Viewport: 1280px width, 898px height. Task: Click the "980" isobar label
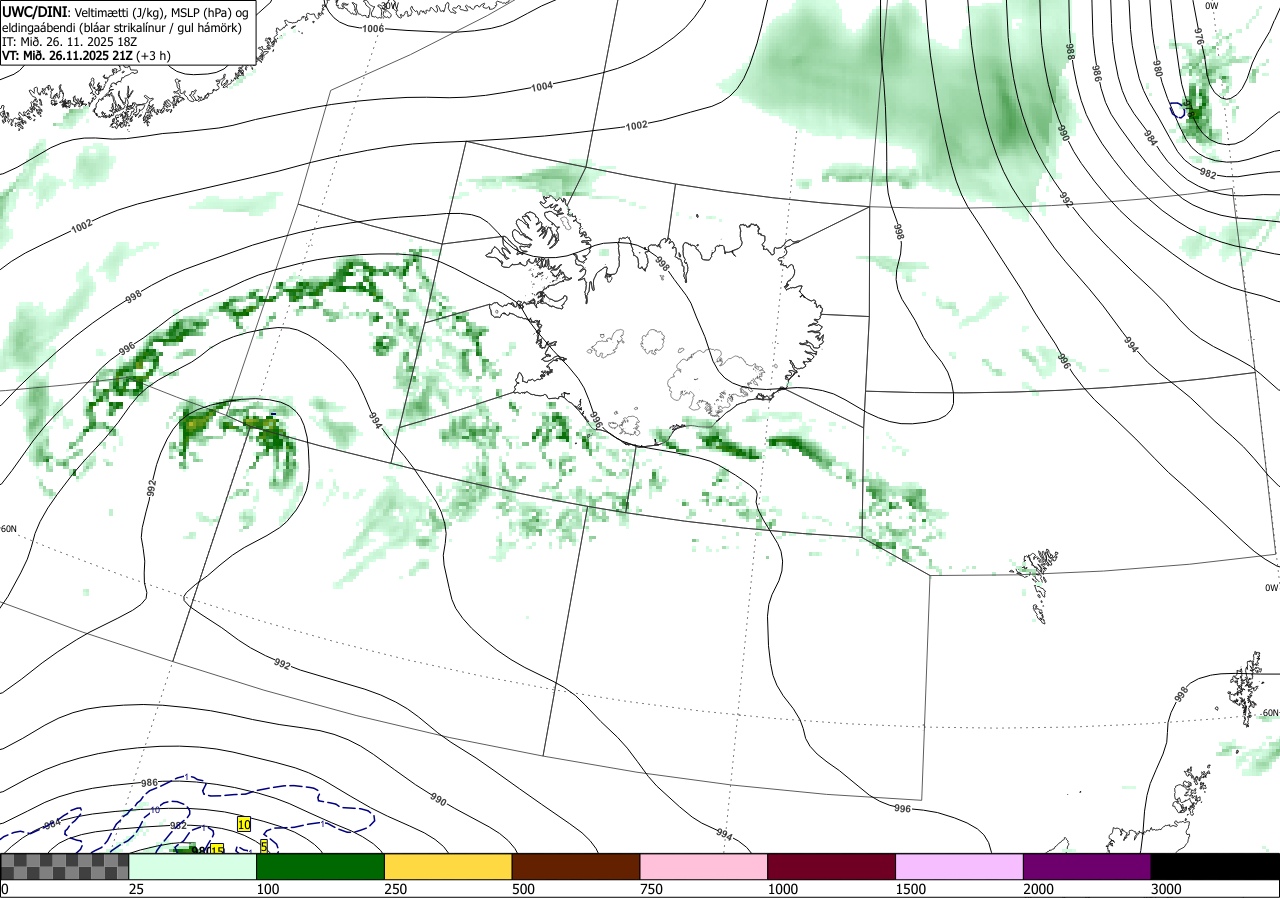(x=1158, y=71)
